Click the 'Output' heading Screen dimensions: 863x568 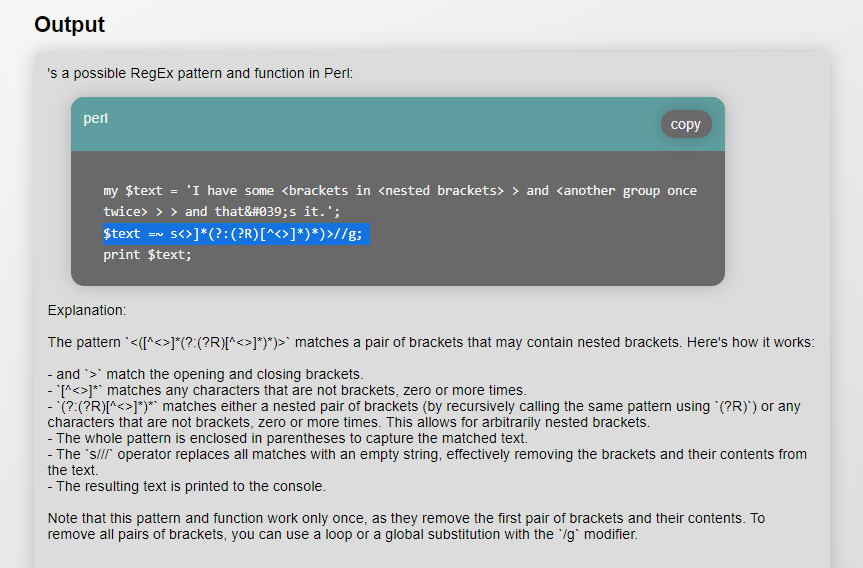pyautogui.click(x=69, y=24)
